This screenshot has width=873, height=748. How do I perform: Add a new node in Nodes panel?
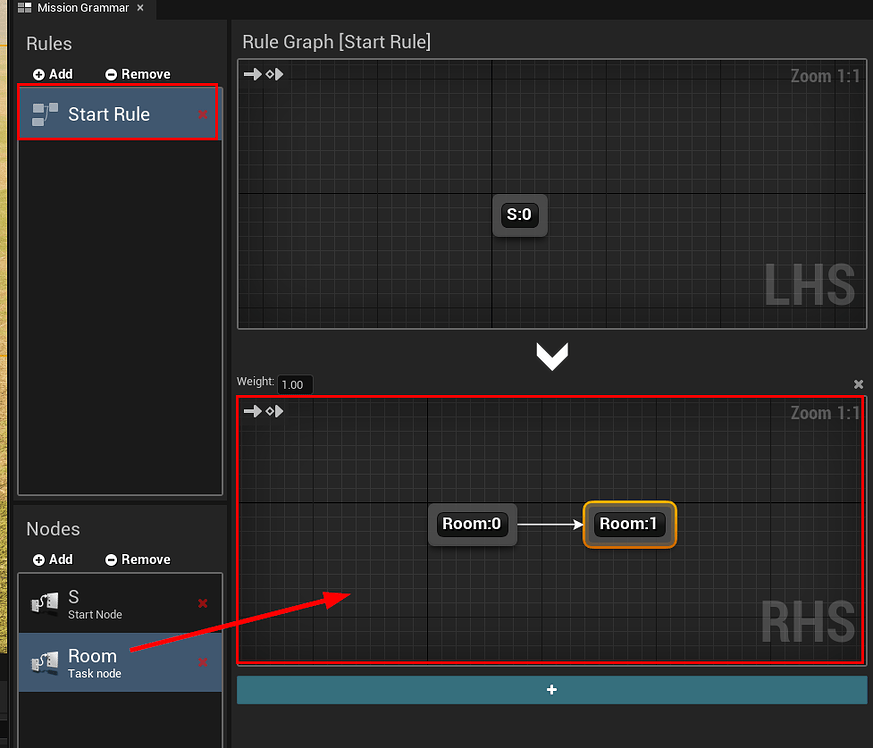coord(53,559)
